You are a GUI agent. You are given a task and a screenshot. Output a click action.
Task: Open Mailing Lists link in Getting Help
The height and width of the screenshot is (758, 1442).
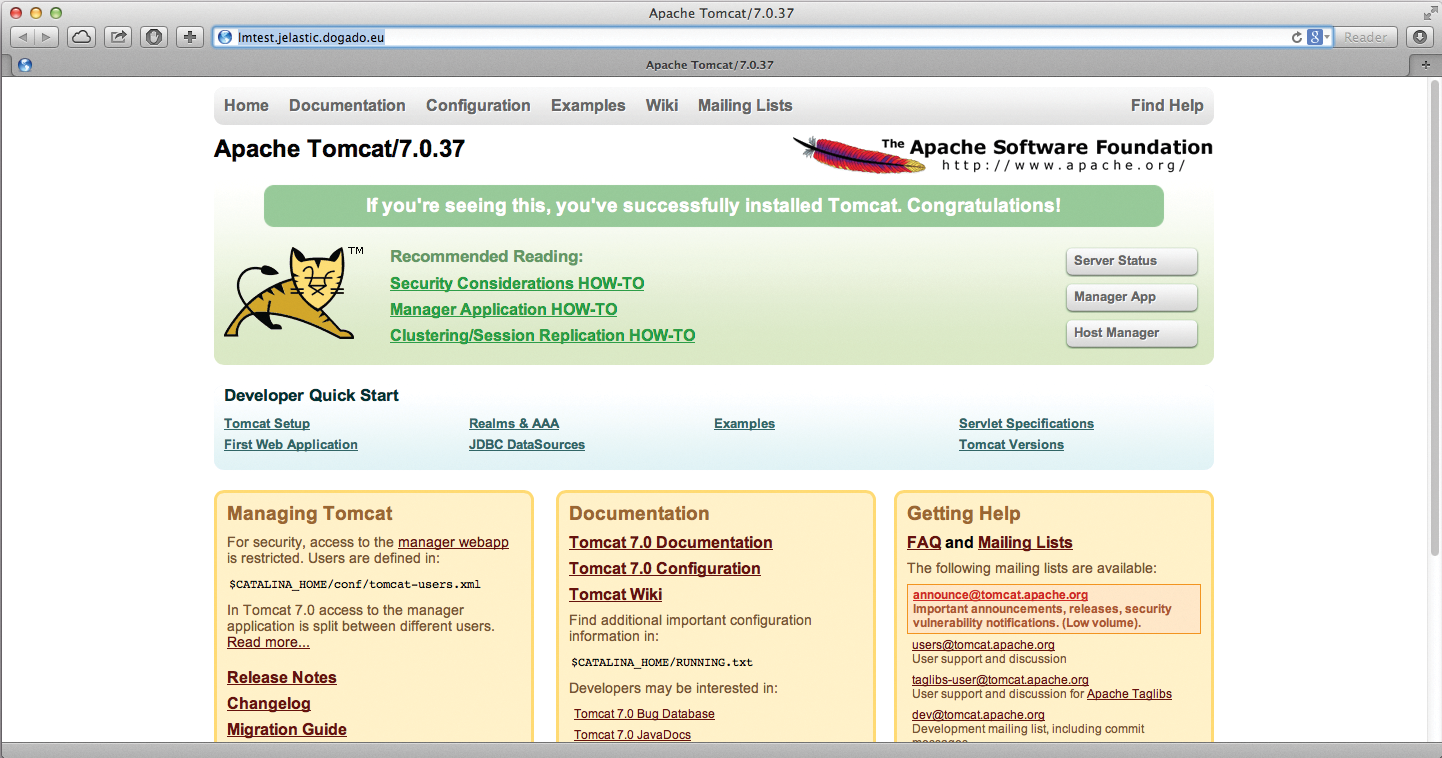tap(1025, 542)
